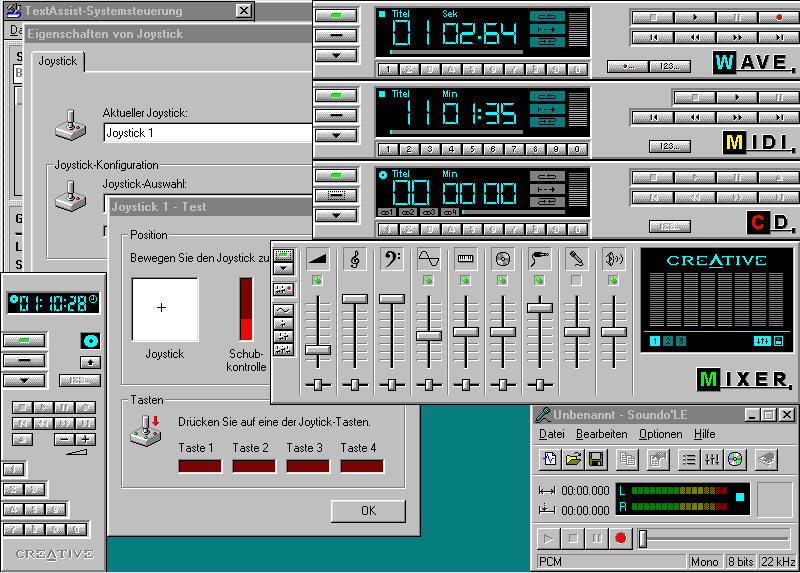Viewport: 800px width, 573px height.
Task: Click OK in Joystick 1 Test dialog
Action: (x=368, y=511)
